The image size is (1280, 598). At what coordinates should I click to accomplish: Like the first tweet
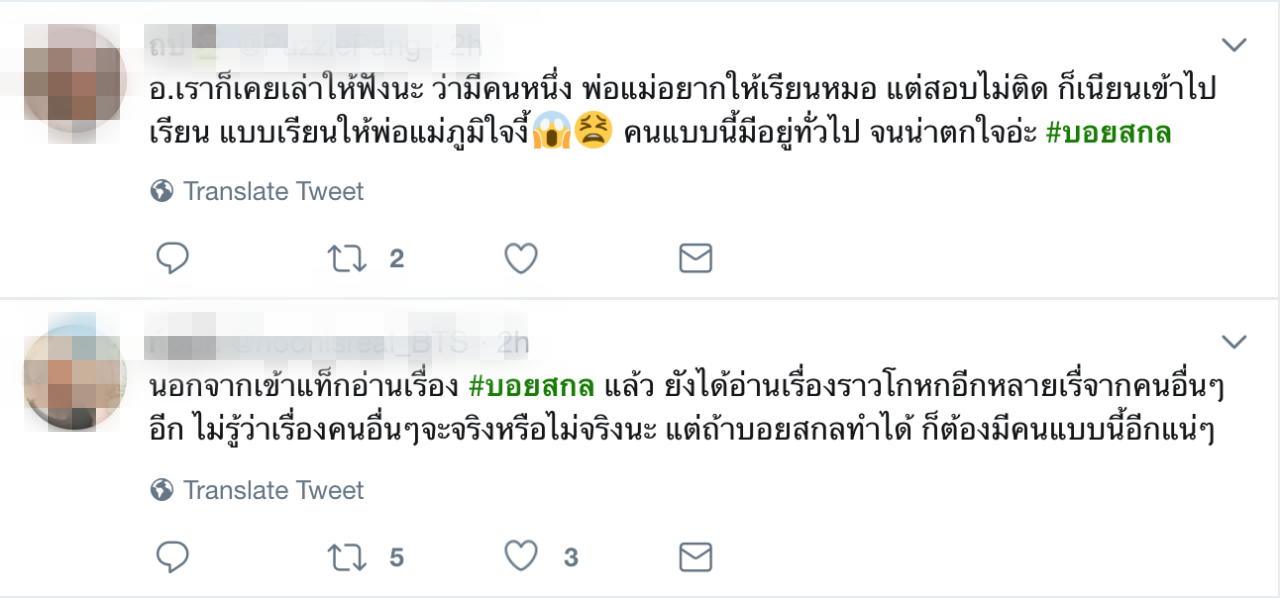point(521,259)
